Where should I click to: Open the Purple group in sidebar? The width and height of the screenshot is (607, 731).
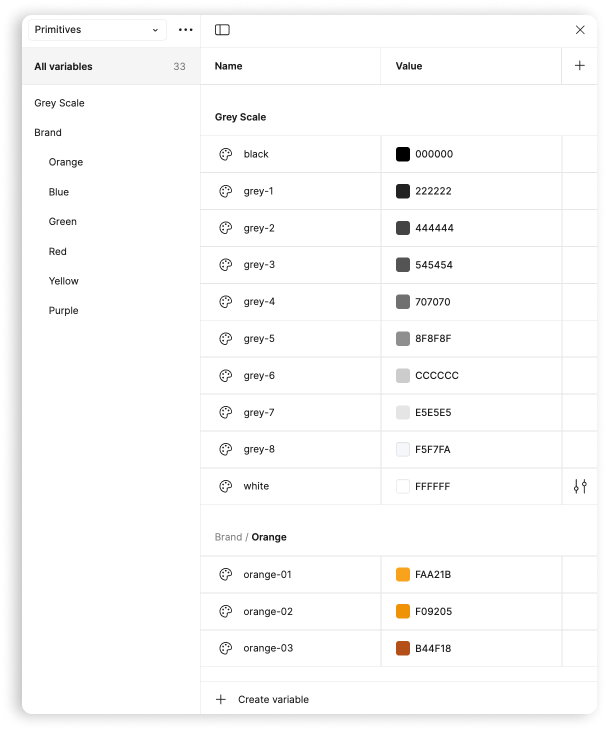click(63, 311)
